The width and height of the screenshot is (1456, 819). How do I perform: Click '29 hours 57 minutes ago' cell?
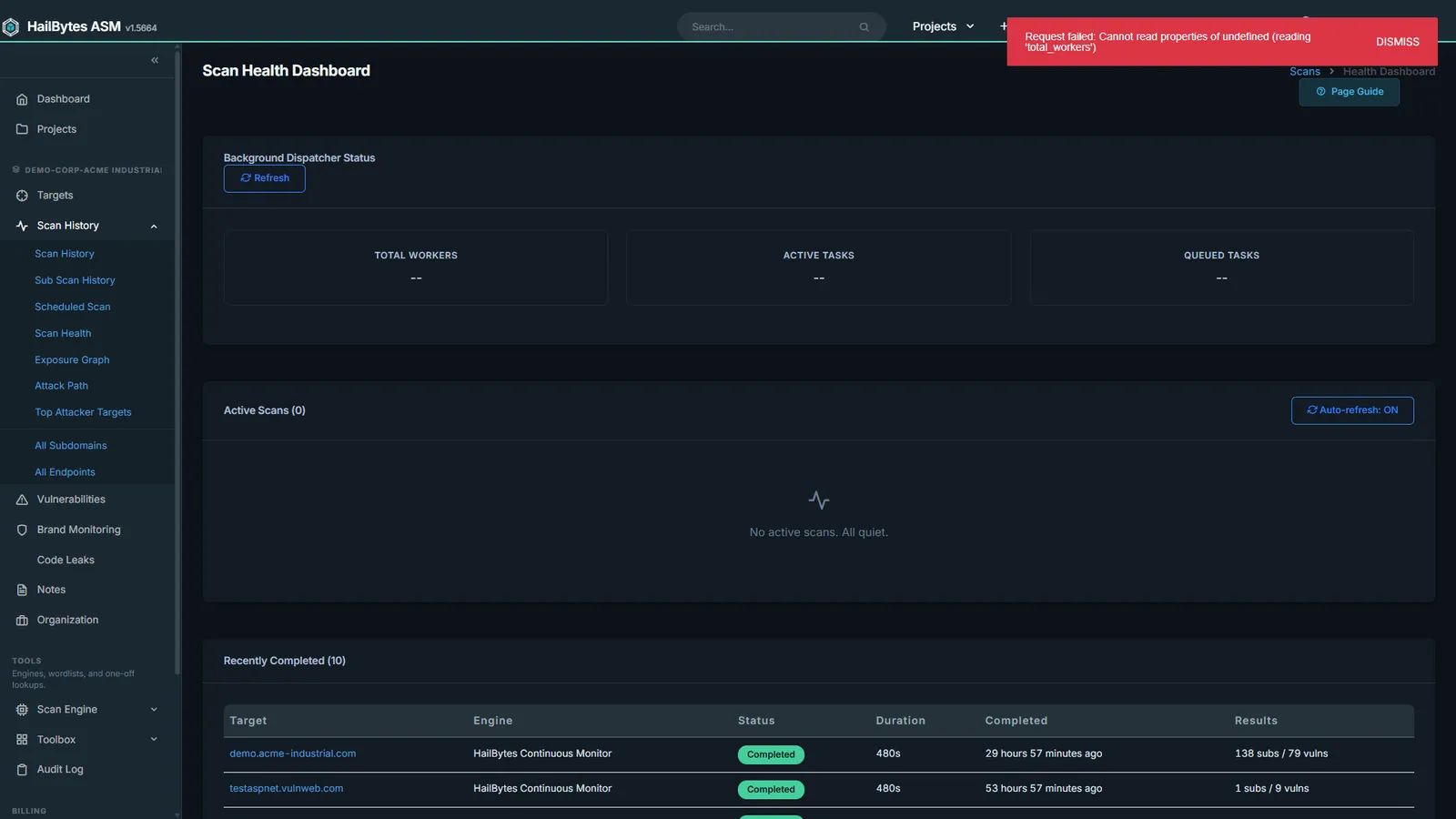(1044, 753)
